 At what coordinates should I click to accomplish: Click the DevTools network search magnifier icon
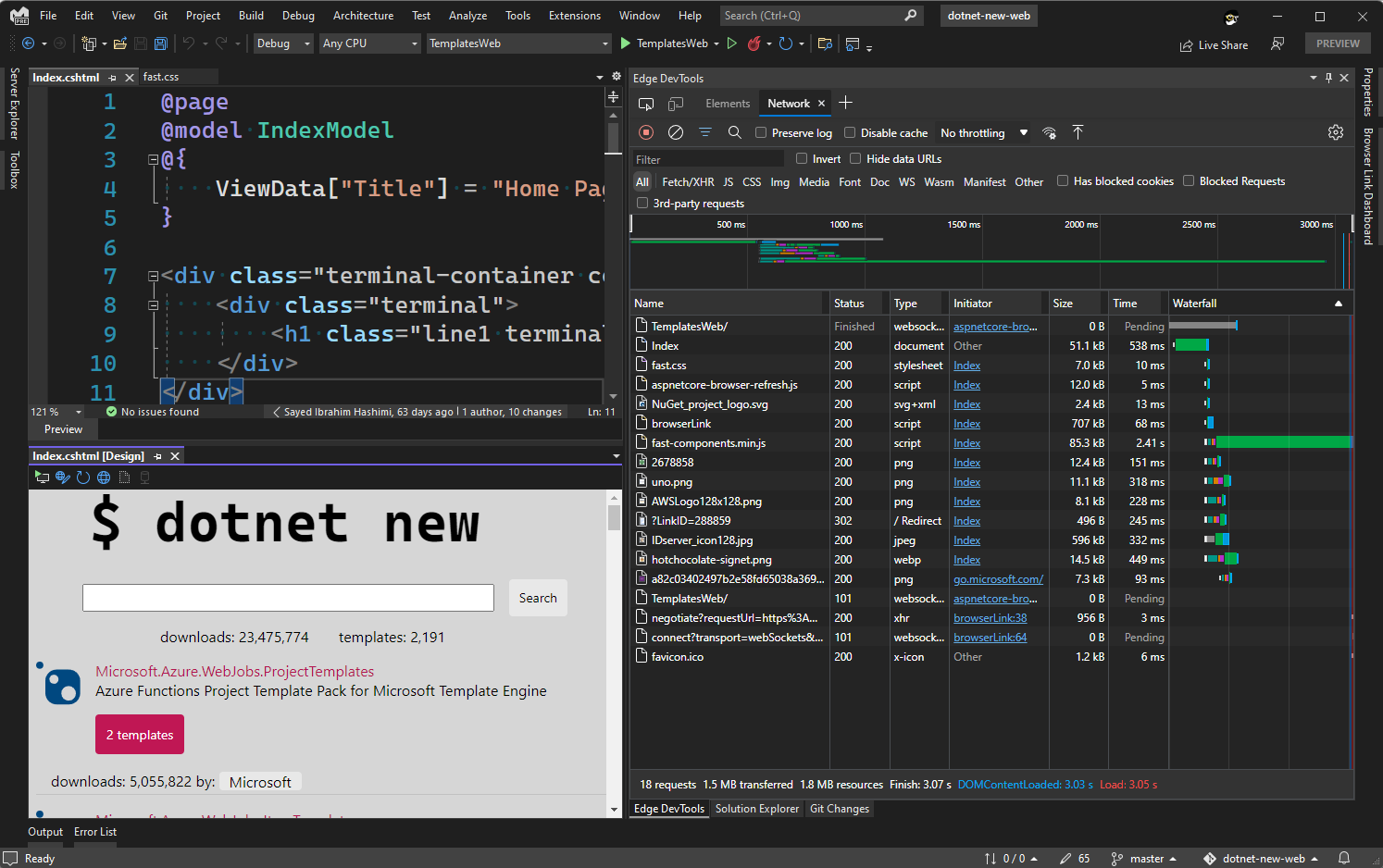(734, 132)
